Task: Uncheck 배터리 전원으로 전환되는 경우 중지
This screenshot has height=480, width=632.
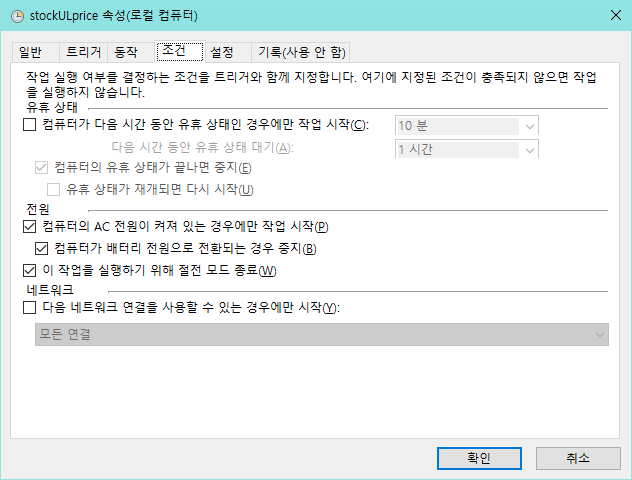Action: pos(42,248)
